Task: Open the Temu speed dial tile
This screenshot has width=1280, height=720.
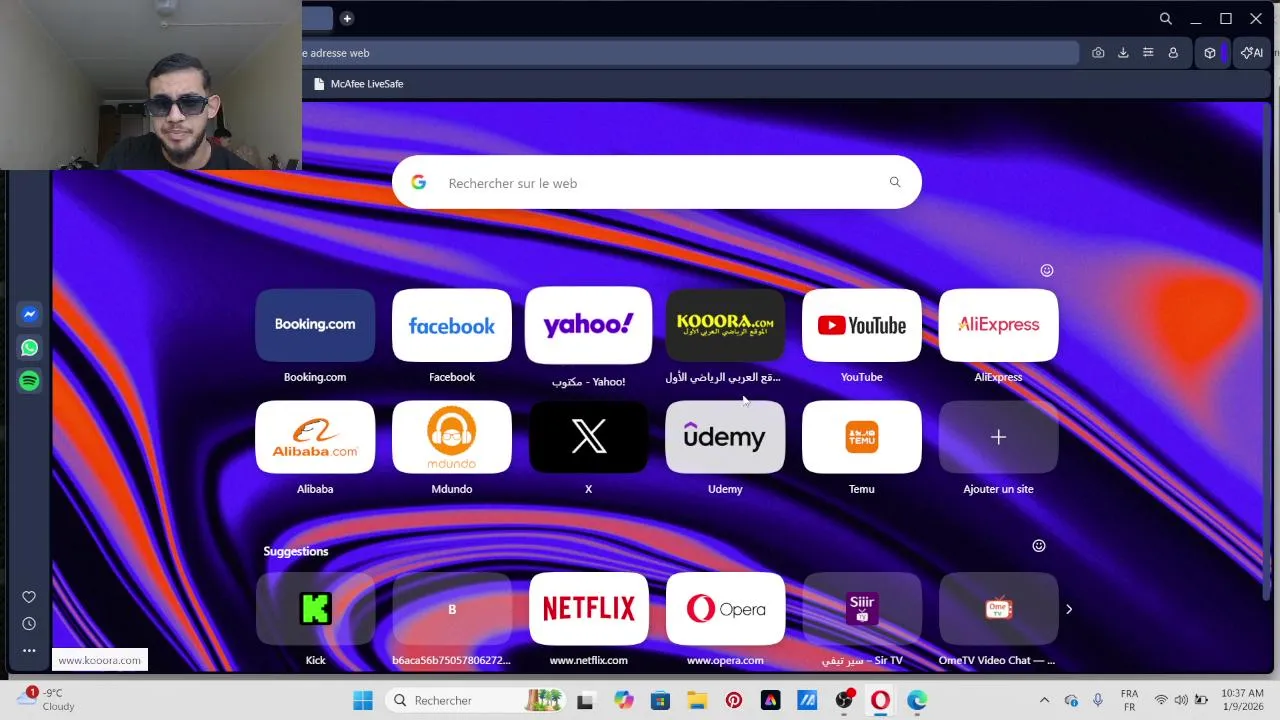Action: coord(862,437)
